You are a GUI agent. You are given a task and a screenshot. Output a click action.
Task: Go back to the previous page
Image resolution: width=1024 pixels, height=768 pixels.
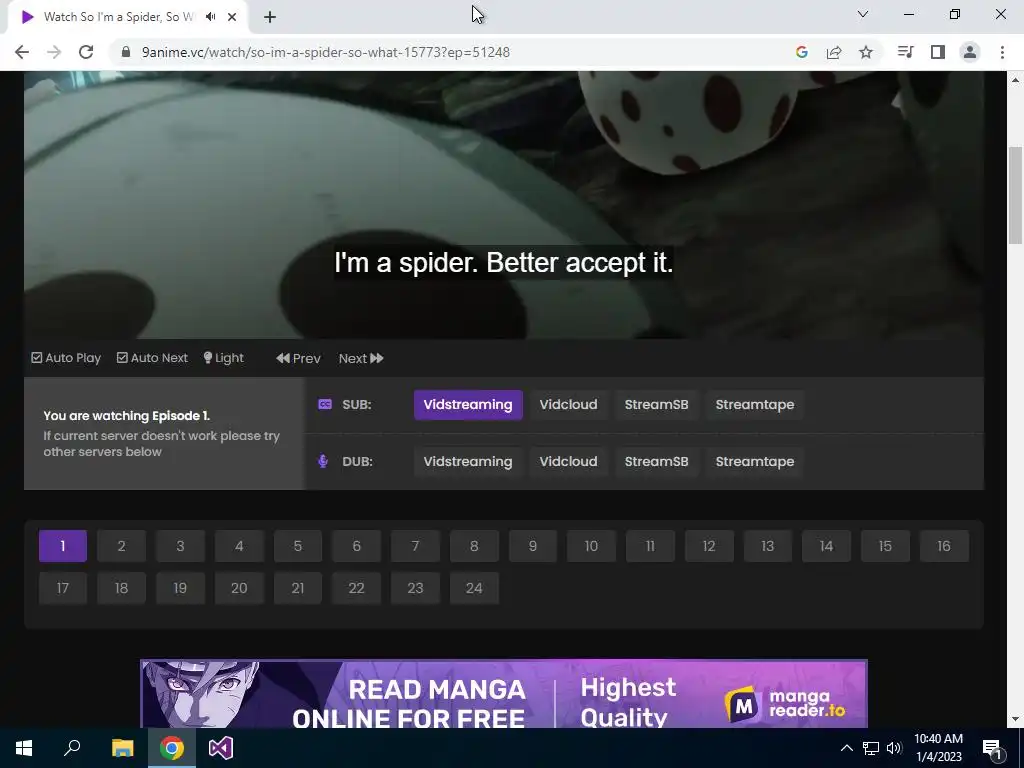[x=22, y=52]
